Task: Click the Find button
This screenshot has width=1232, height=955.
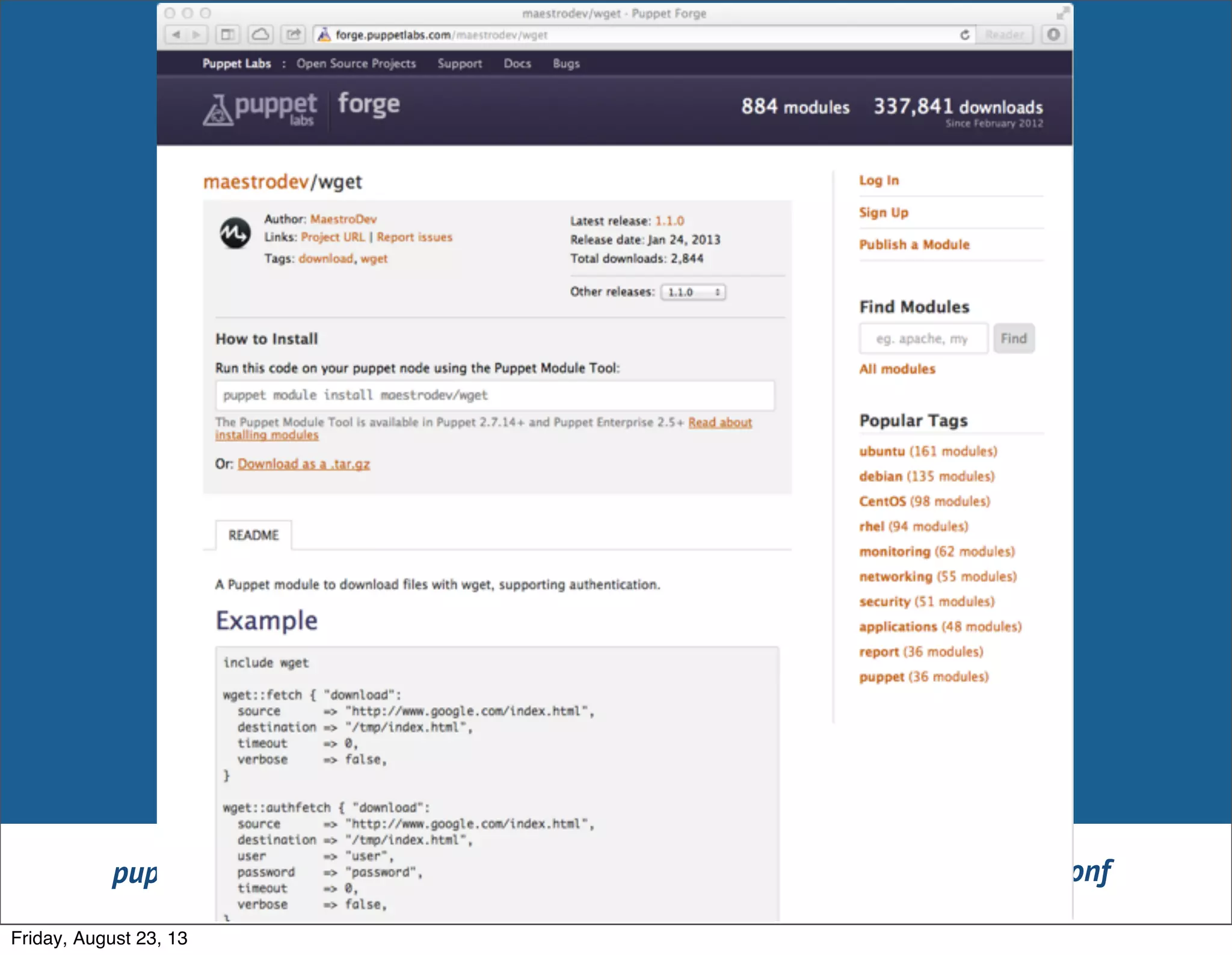Action: pos(1014,339)
